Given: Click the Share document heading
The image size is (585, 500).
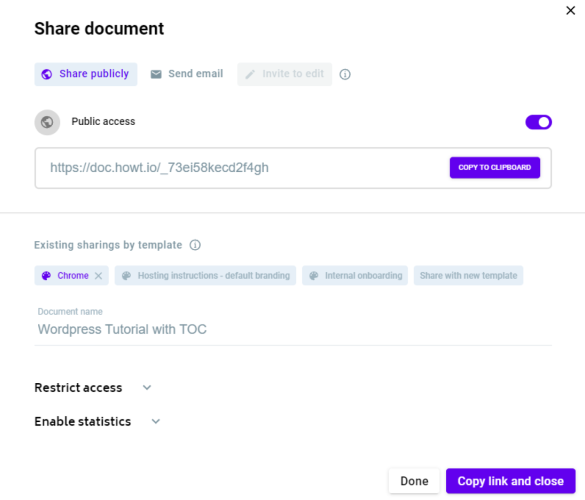Looking at the screenshot, I should click(99, 29).
